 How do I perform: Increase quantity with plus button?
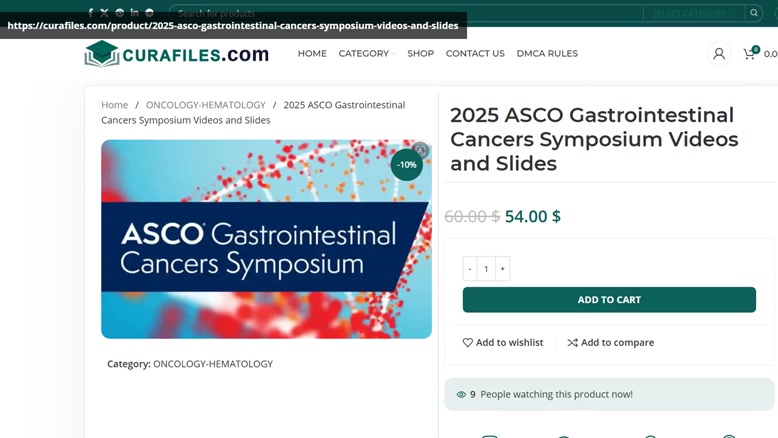tap(502, 269)
